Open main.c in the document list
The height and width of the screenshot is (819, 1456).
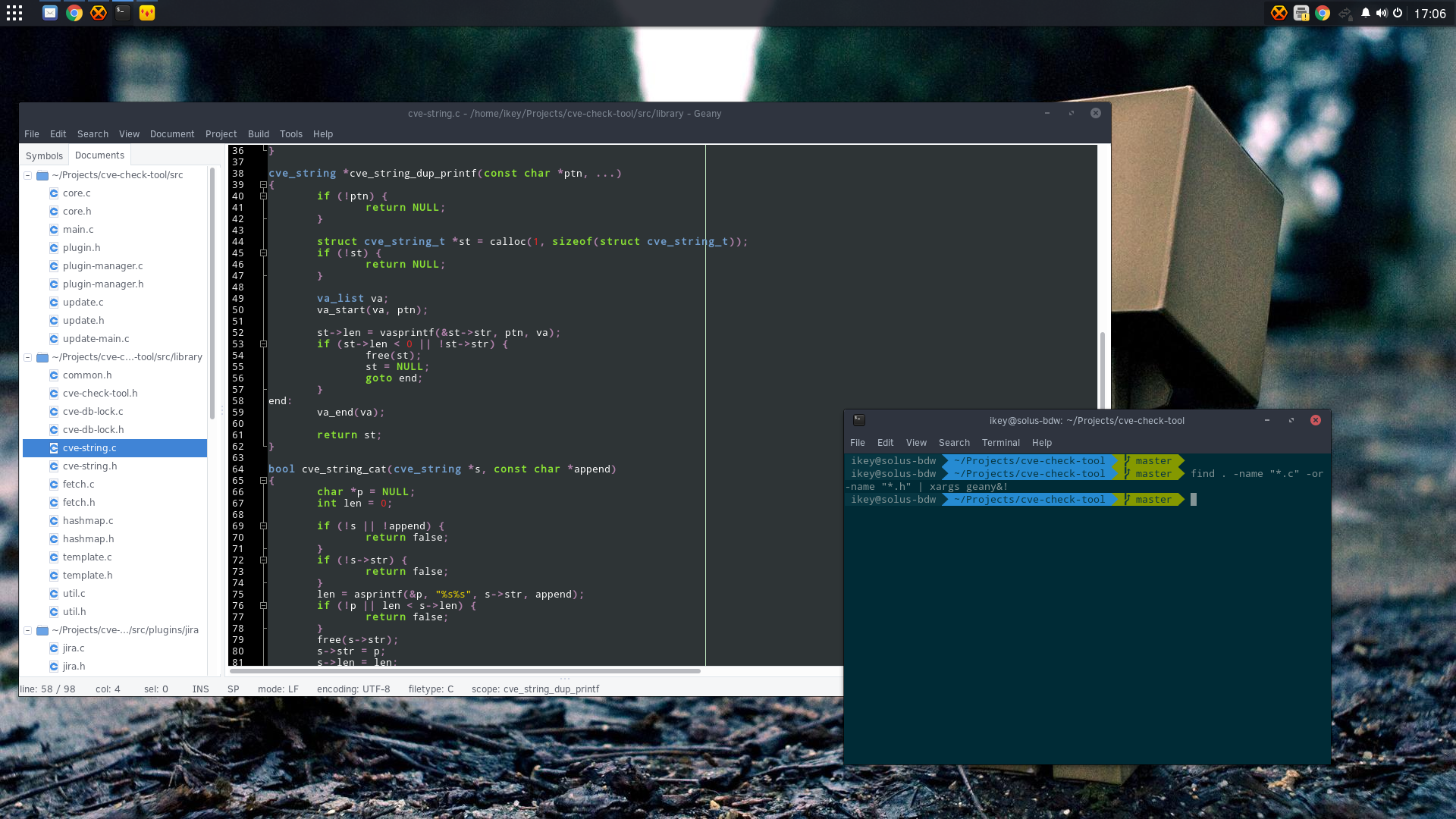pos(78,230)
